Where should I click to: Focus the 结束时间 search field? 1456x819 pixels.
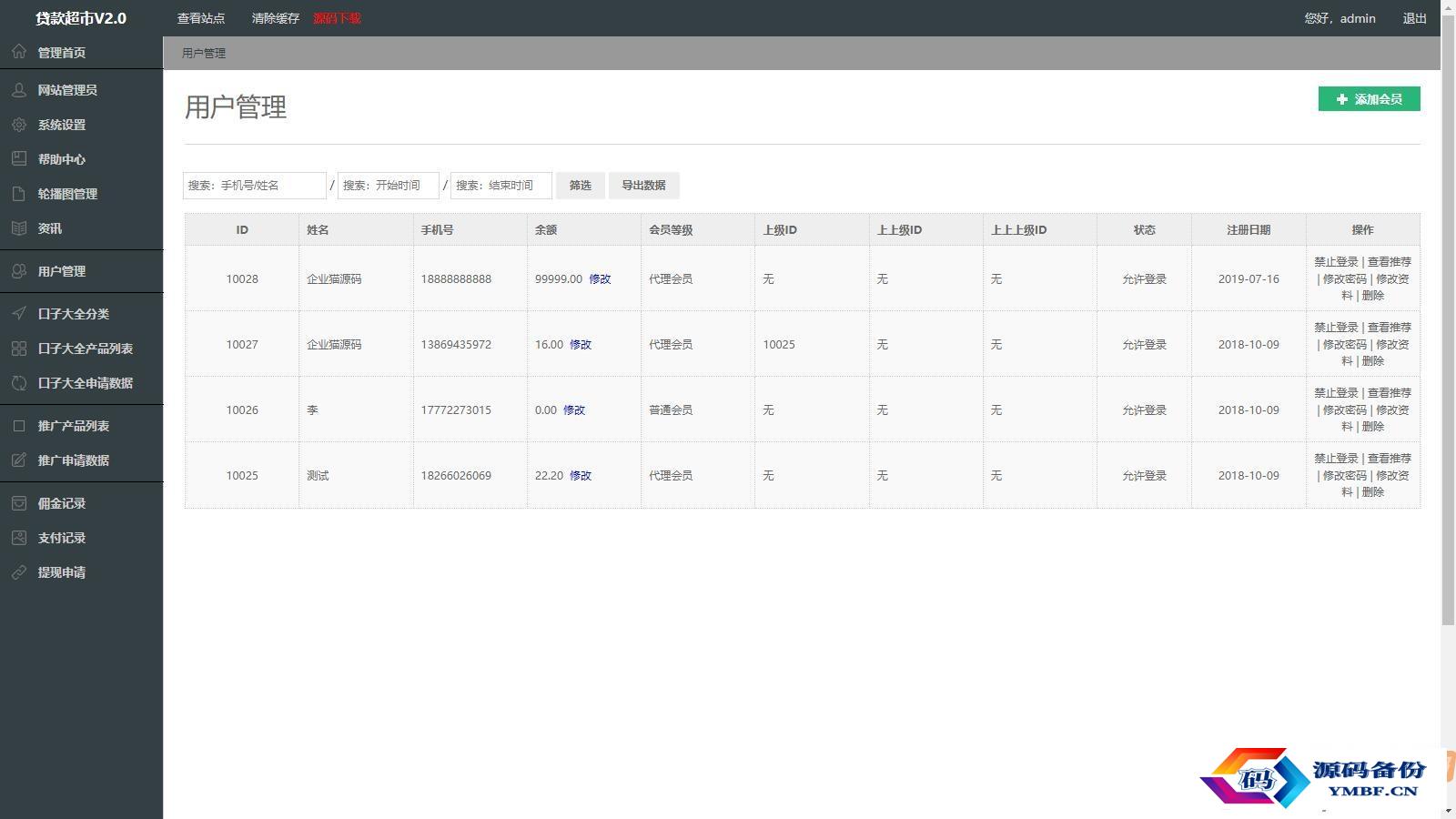[x=501, y=186]
